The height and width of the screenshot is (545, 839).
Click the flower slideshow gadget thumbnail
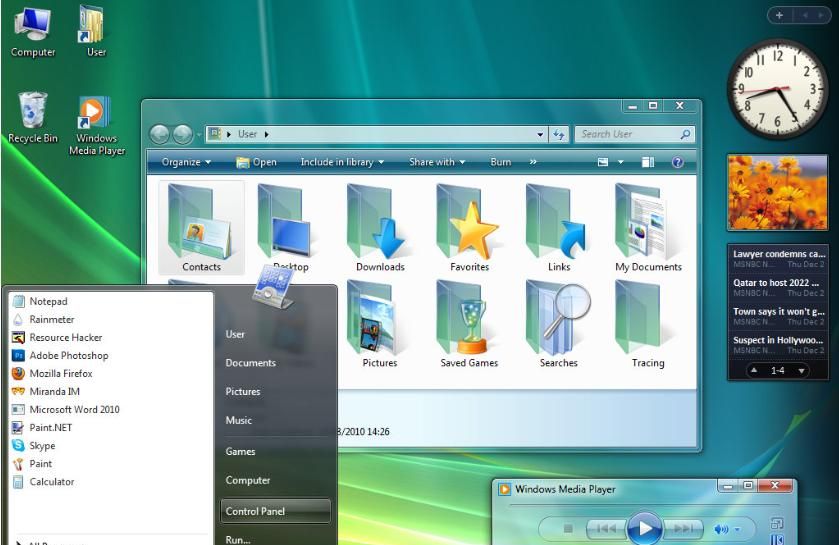click(x=777, y=193)
